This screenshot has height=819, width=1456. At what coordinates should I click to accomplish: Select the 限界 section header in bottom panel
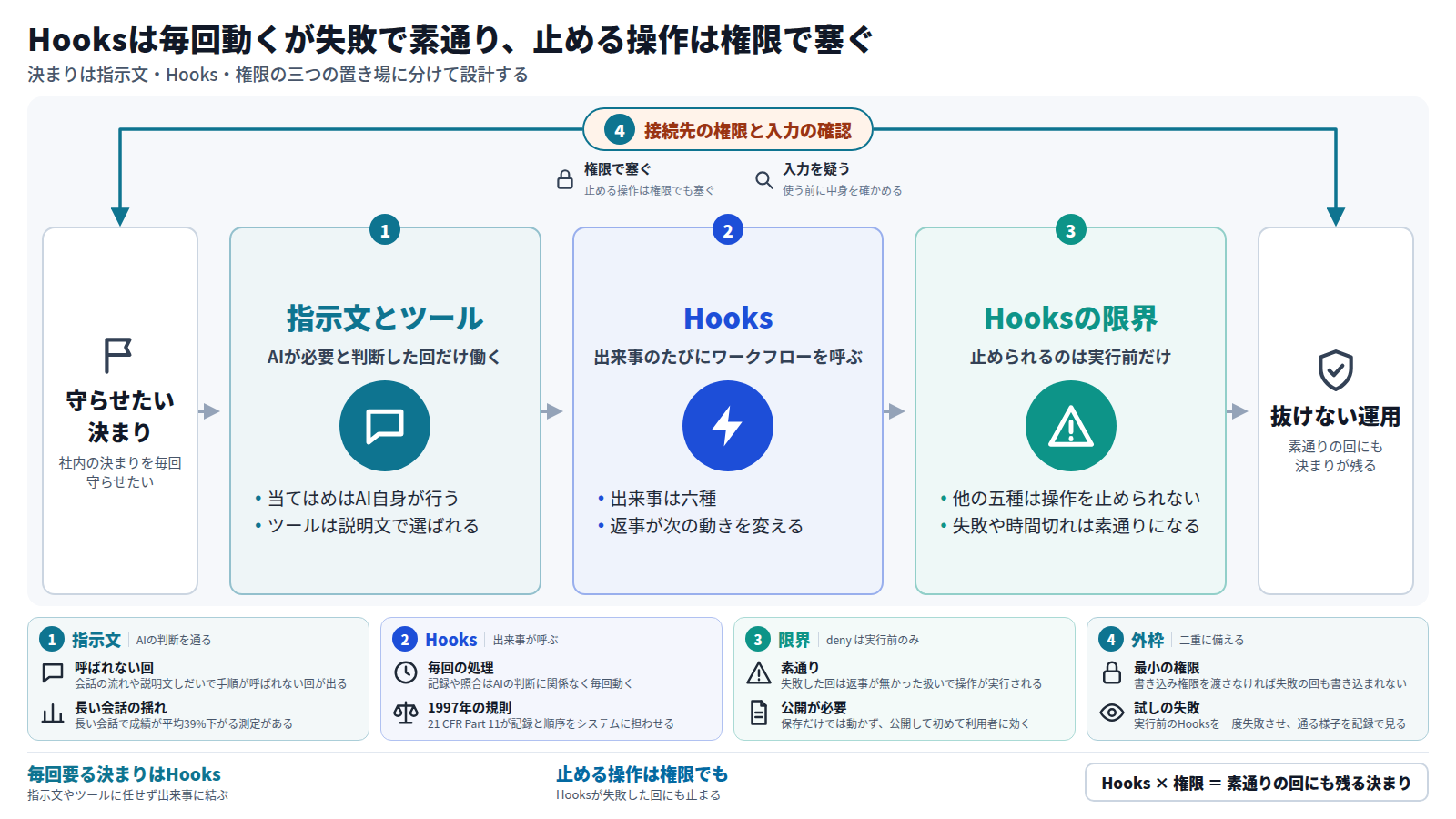(794, 640)
